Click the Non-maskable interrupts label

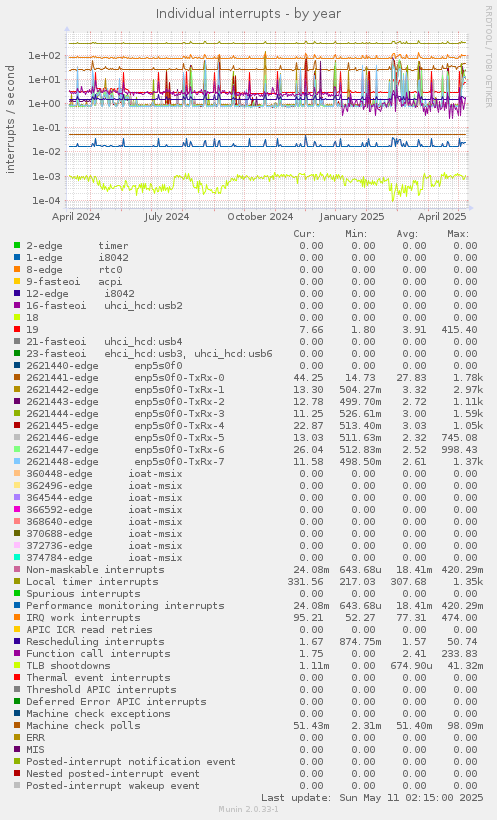point(95,570)
